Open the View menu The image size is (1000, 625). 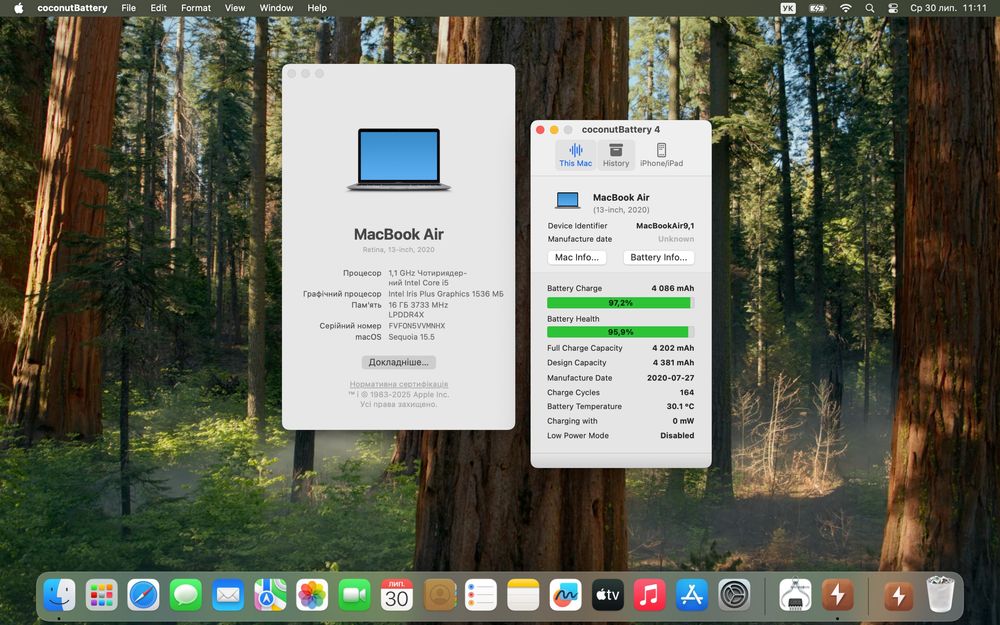coord(235,8)
